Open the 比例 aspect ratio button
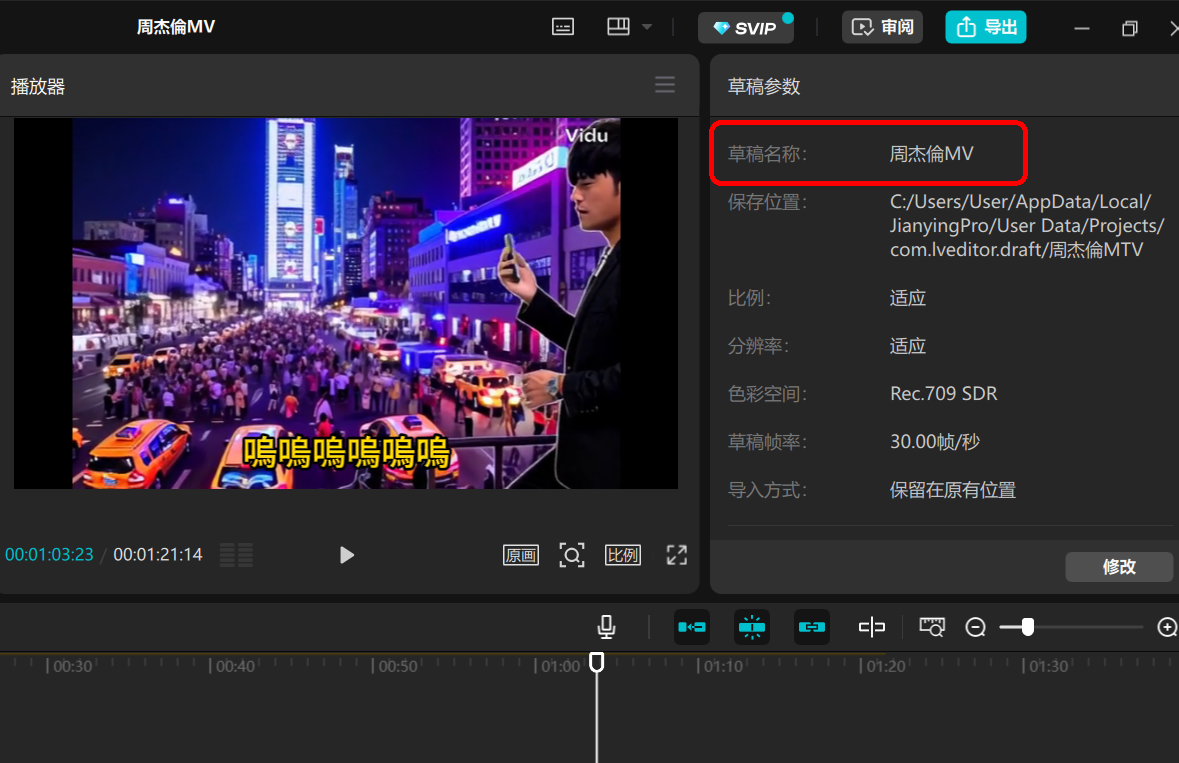The width and height of the screenshot is (1179, 763). 623,556
